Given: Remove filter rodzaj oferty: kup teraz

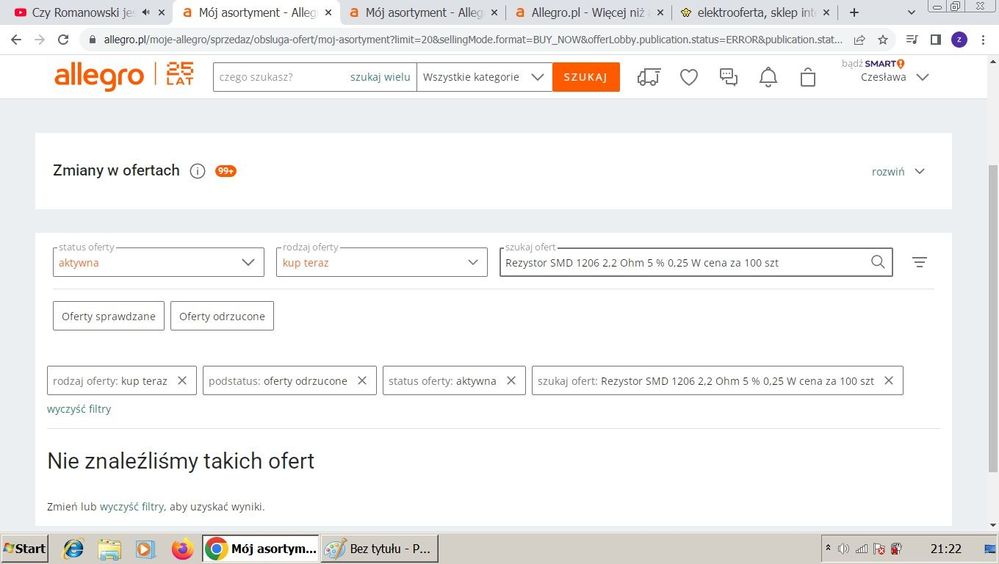Looking at the screenshot, I should pos(182,380).
